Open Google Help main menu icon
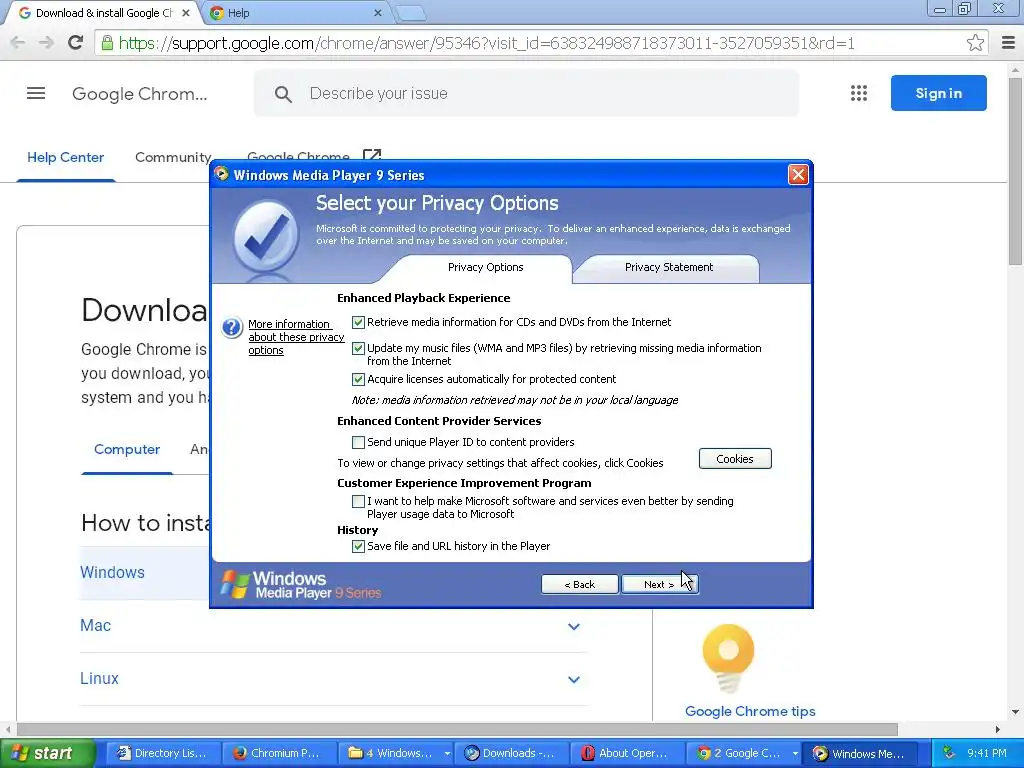The image size is (1024, 768). pyautogui.click(x=36, y=93)
